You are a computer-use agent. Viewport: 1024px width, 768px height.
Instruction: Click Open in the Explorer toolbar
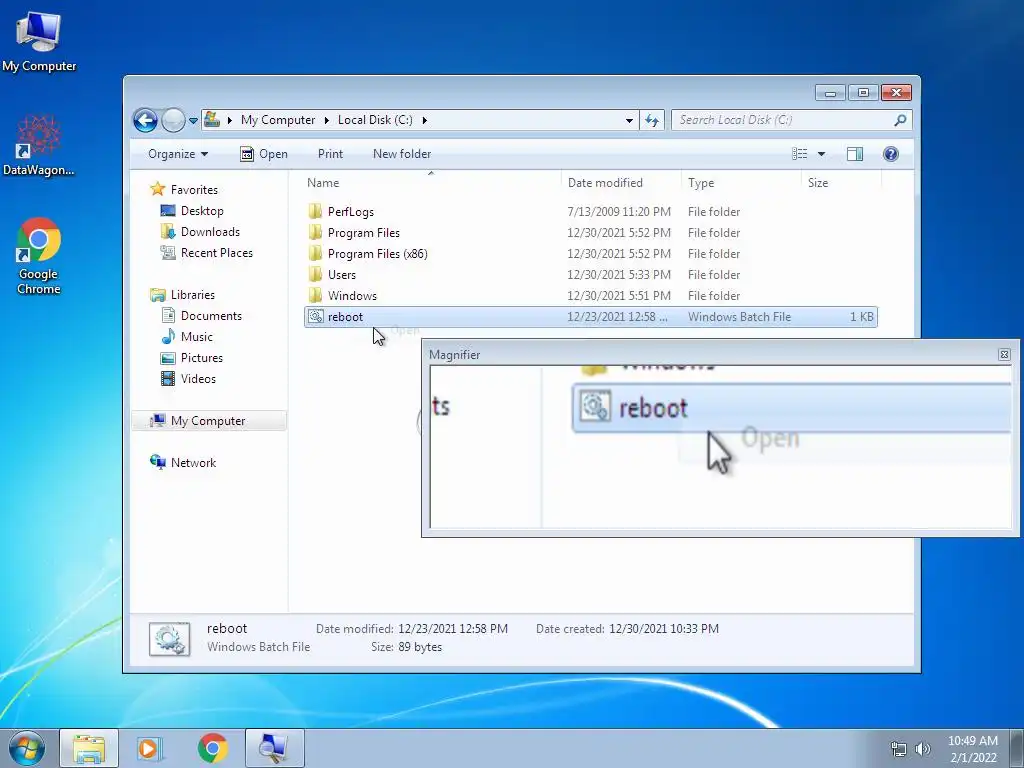pyautogui.click(x=264, y=154)
